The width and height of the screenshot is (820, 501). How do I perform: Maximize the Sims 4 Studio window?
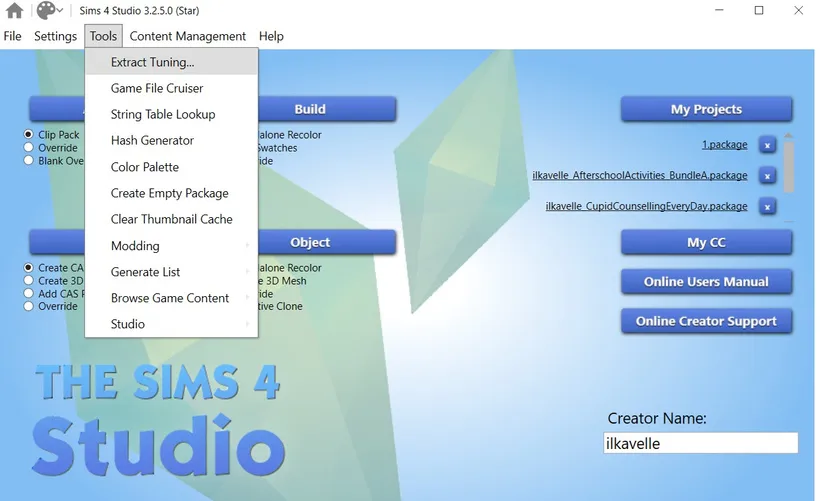click(x=759, y=10)
